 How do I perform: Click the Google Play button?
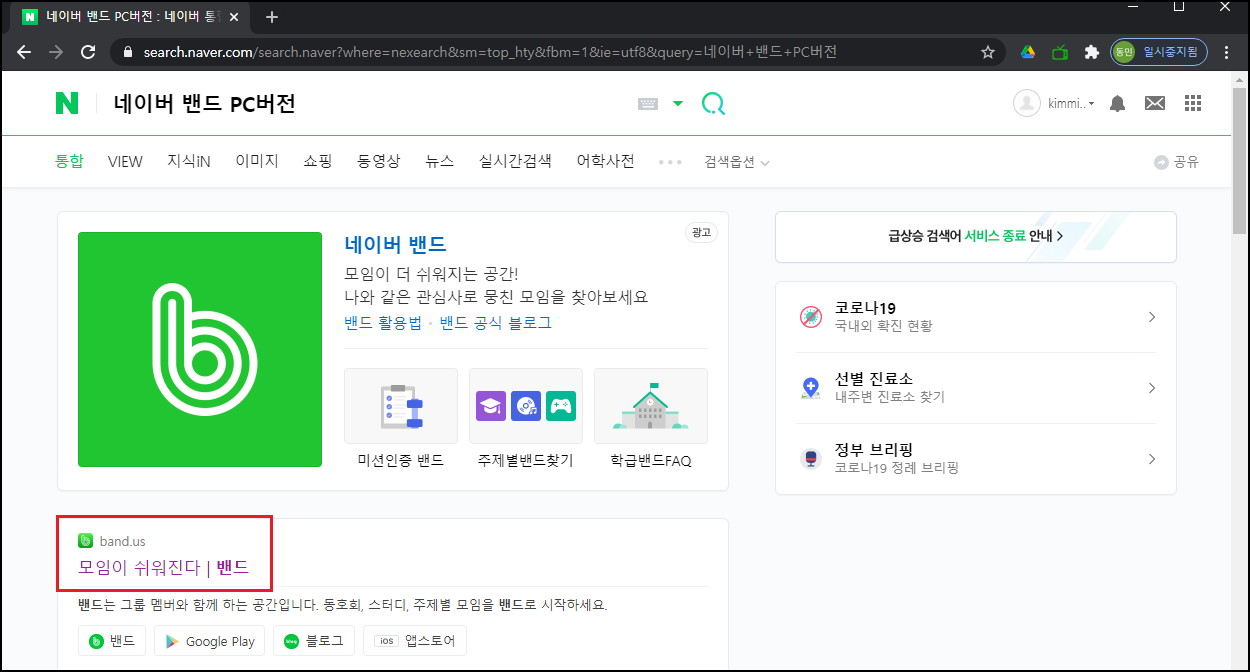209,641
